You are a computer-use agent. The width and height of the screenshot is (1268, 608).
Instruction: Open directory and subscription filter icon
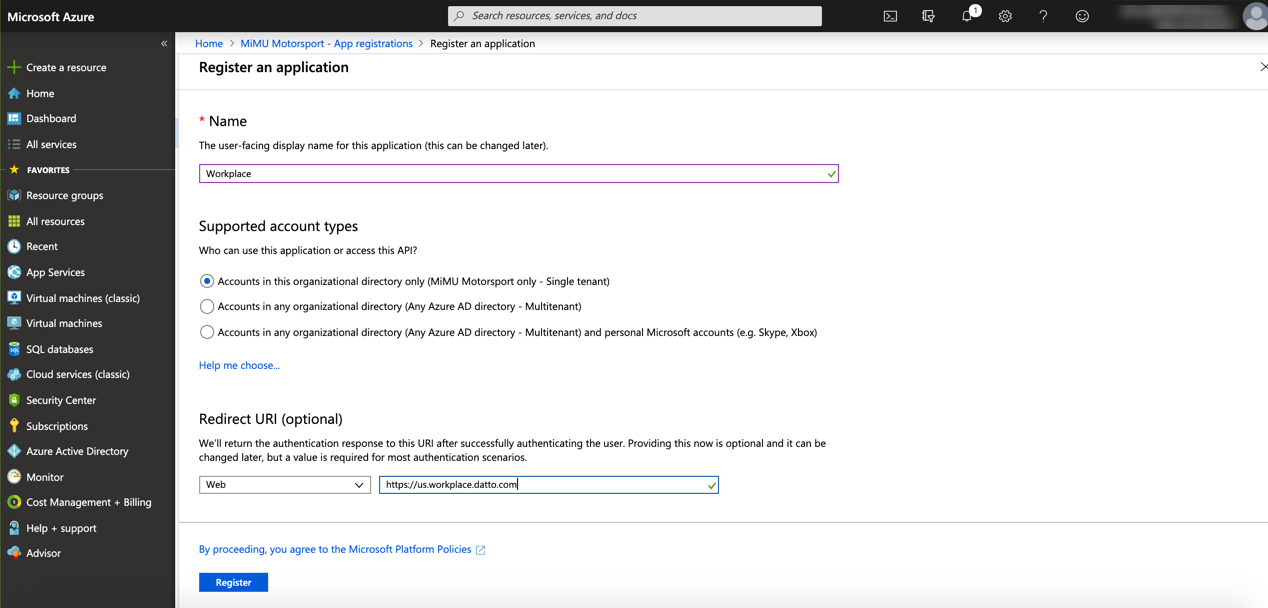(928, 16)
